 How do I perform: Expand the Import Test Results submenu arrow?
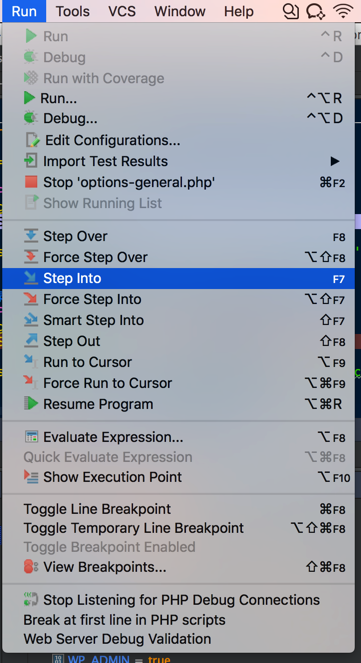pos(335,161)
